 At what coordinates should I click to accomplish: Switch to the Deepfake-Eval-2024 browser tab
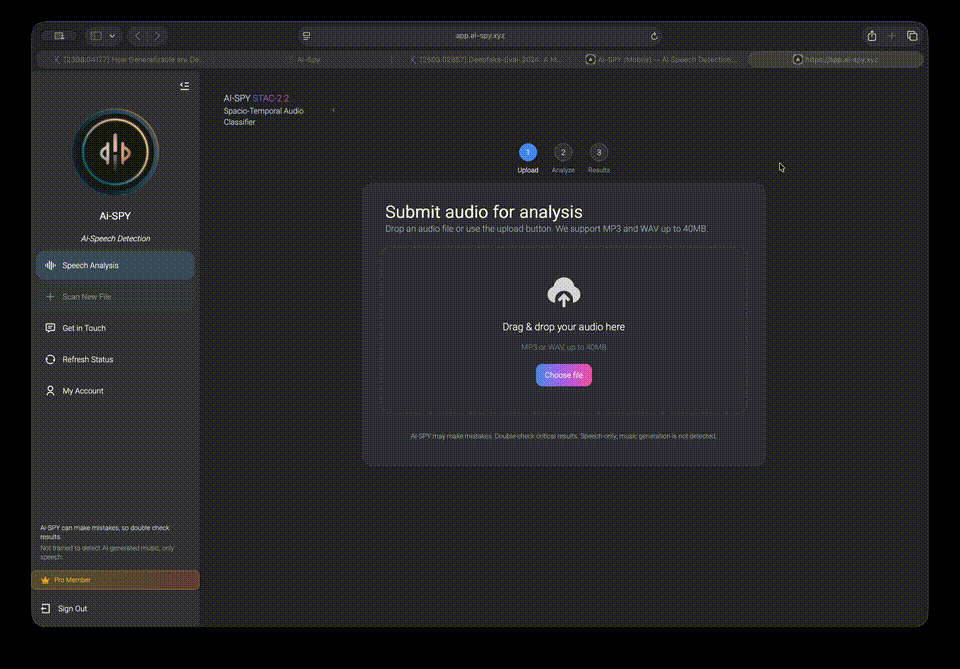[x=486, y=59]
